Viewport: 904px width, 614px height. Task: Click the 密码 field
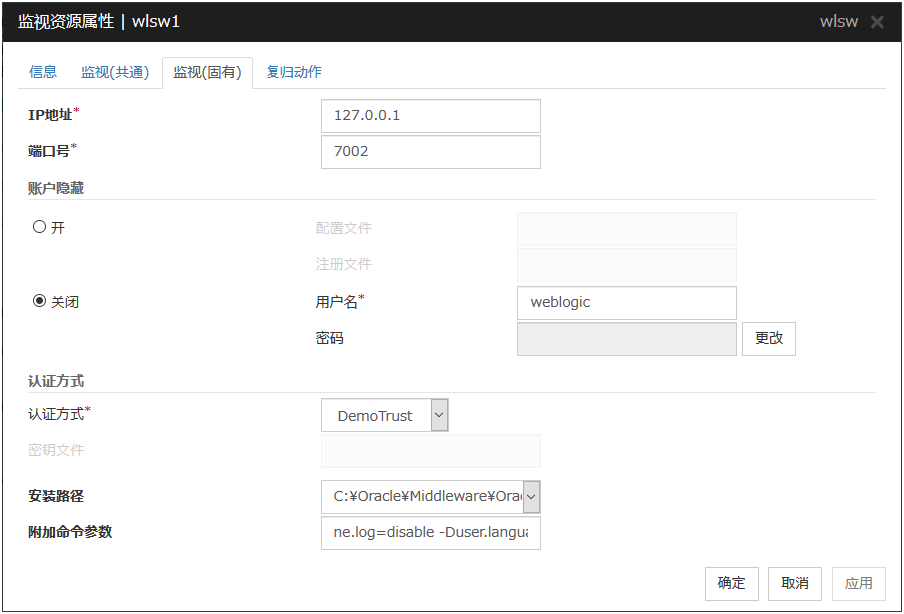(626, 339)
